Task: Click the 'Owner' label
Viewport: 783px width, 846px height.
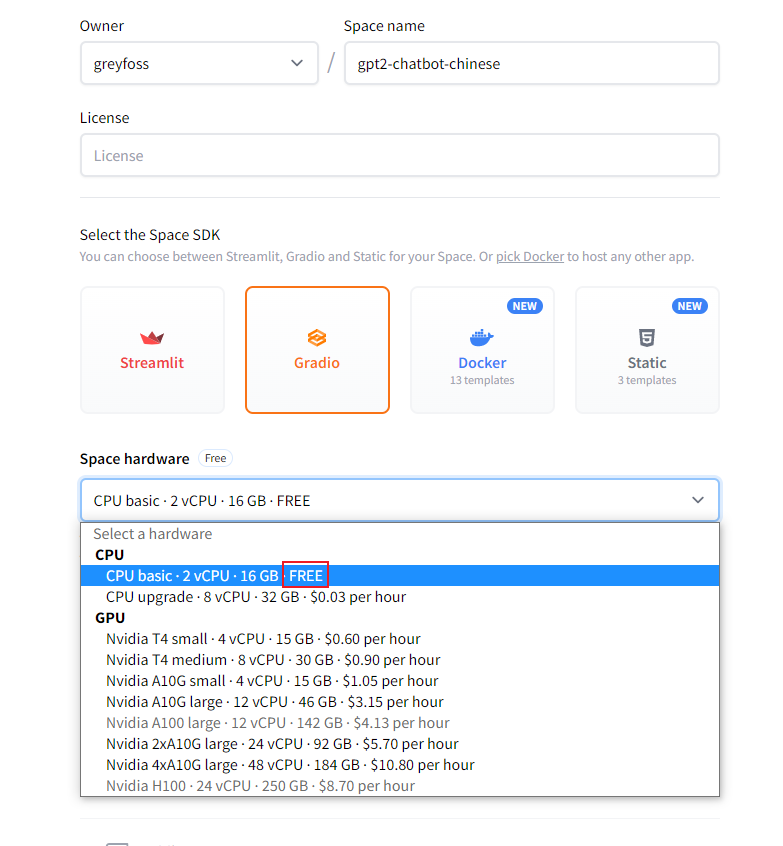Action: 102,26
